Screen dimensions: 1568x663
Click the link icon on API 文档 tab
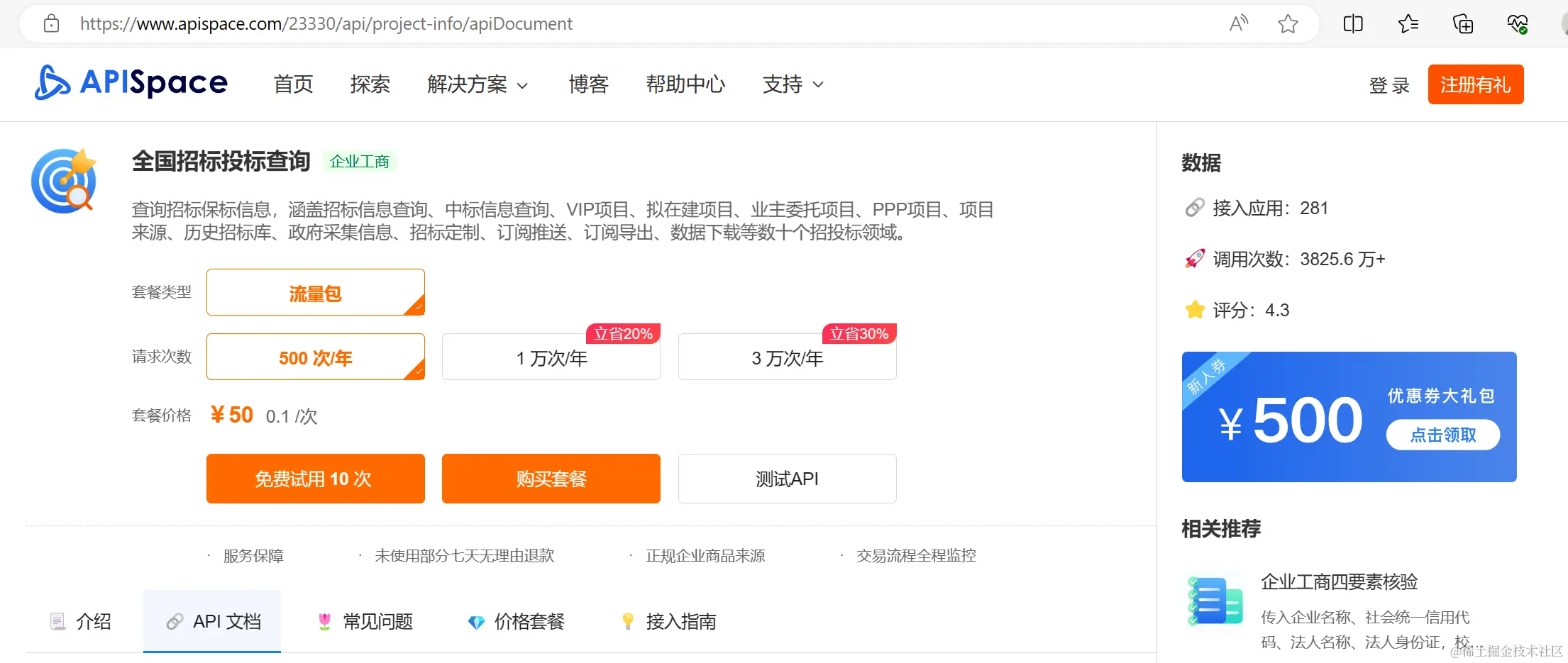click(x=175, y=622)
